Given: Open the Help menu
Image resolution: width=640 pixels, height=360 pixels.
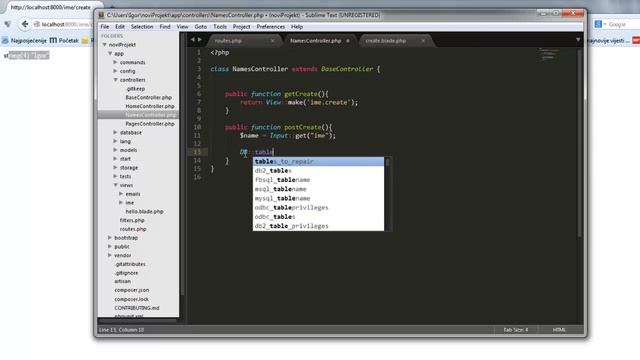Looking at the screenshot, I should [x=297, y=27].
